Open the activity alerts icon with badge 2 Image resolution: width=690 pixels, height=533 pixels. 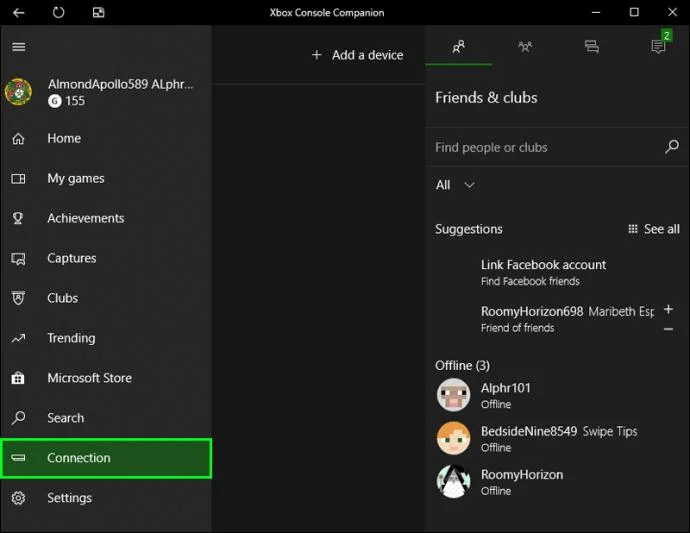click(659, 46)
